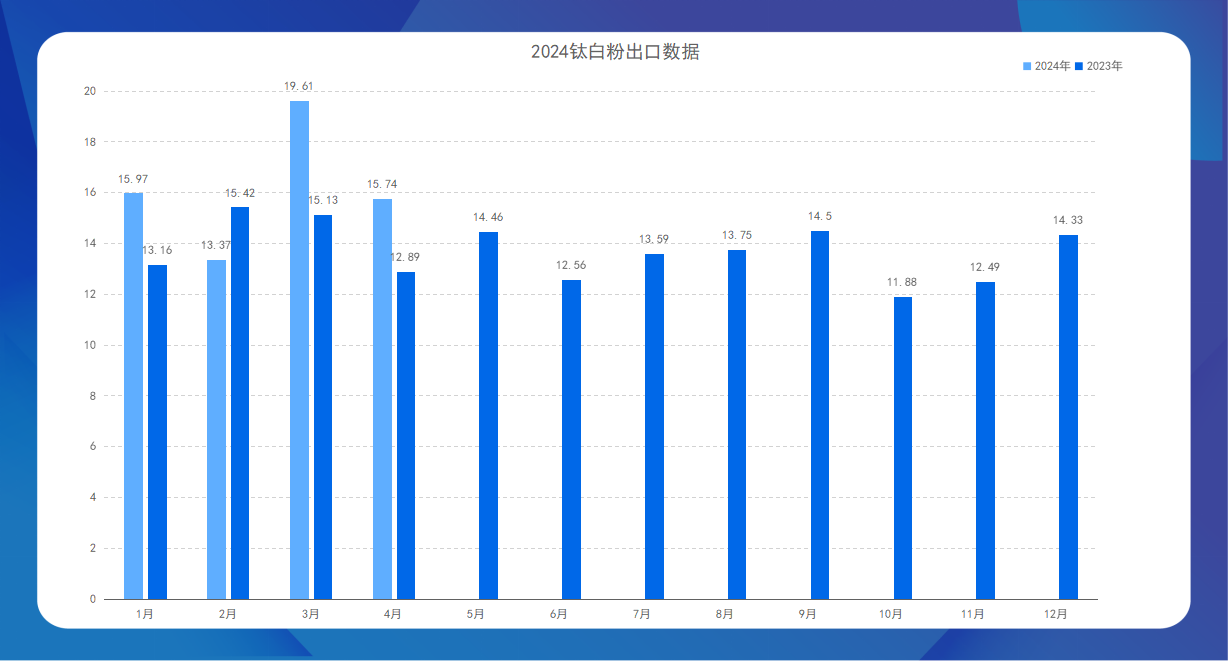Click the 2024 March bar labeled 19.61

(299, 350)
